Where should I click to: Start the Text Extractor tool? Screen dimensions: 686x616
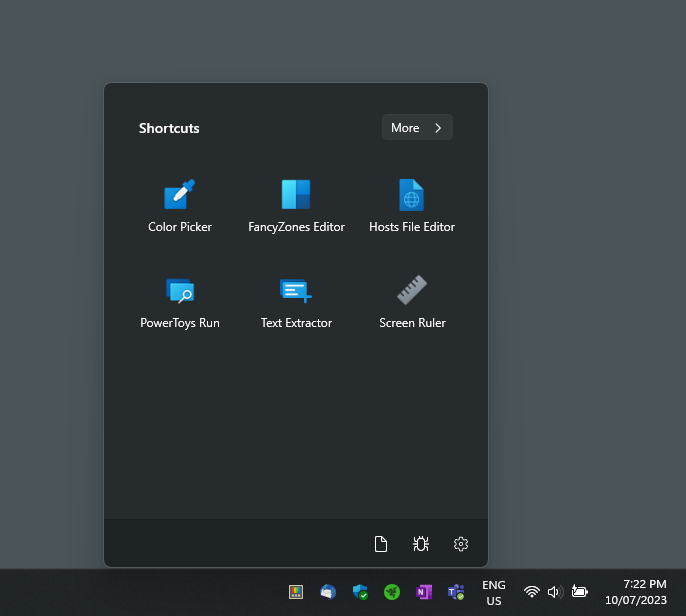click(296, 302)
